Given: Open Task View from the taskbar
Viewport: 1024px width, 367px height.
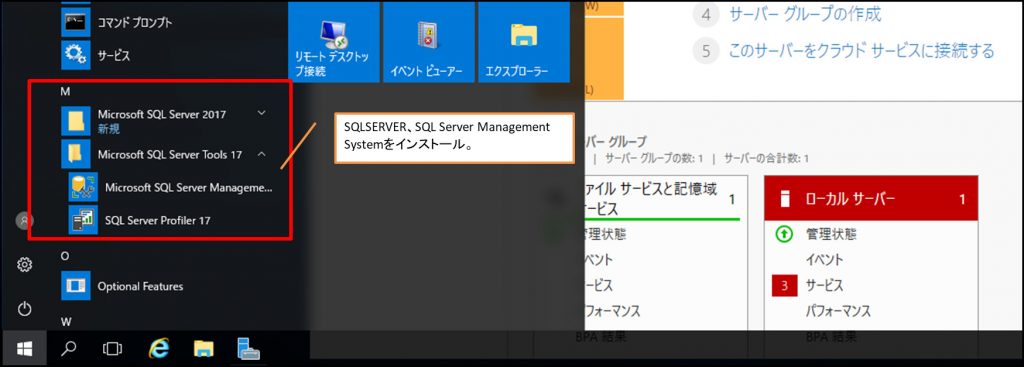Looking at the screenshot, I should (x=112, y=349).
